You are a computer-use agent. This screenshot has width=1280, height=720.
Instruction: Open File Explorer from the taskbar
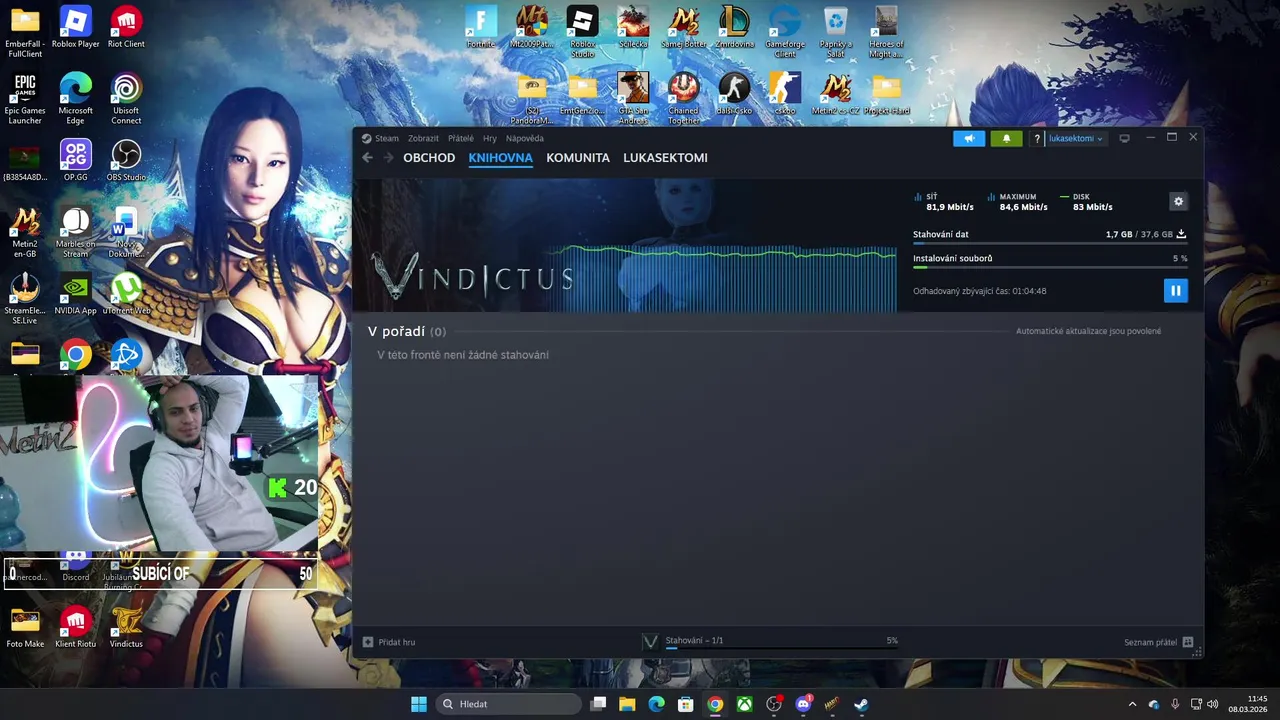[627, 704]
